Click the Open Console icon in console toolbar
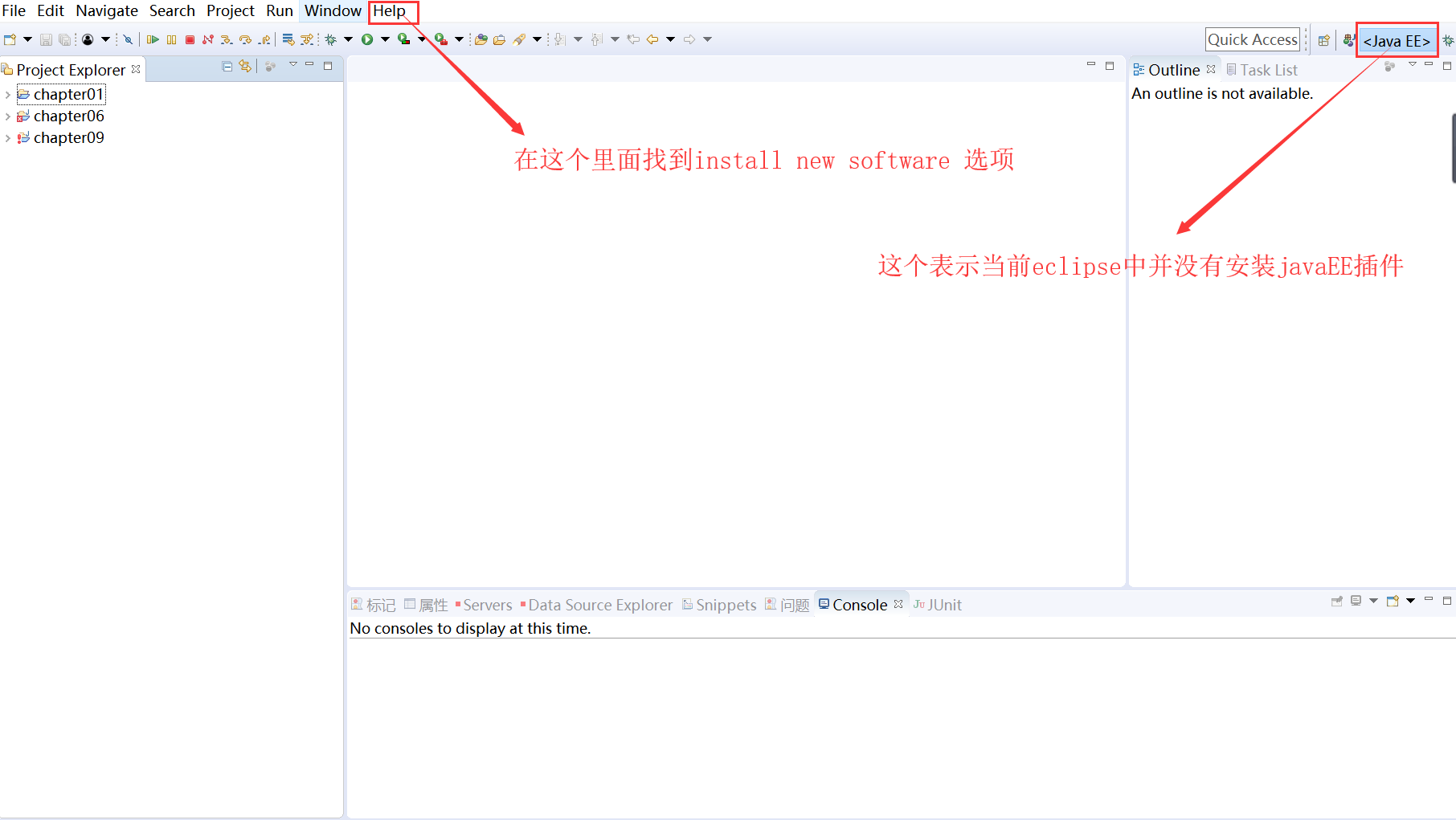The height and width of the screenshot is (820, 1456). click(1393, 601)
